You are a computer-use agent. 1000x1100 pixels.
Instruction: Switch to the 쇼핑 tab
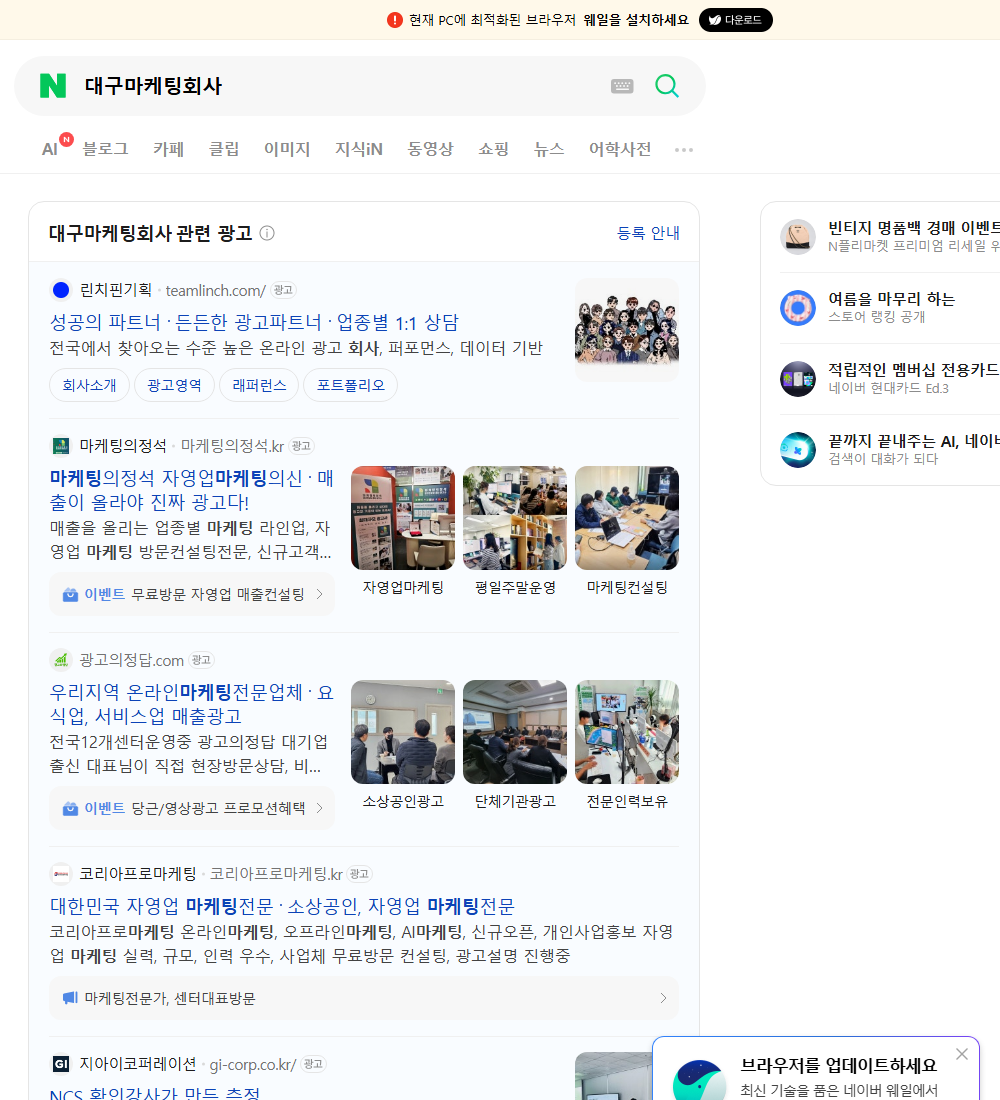pos(493,149)
